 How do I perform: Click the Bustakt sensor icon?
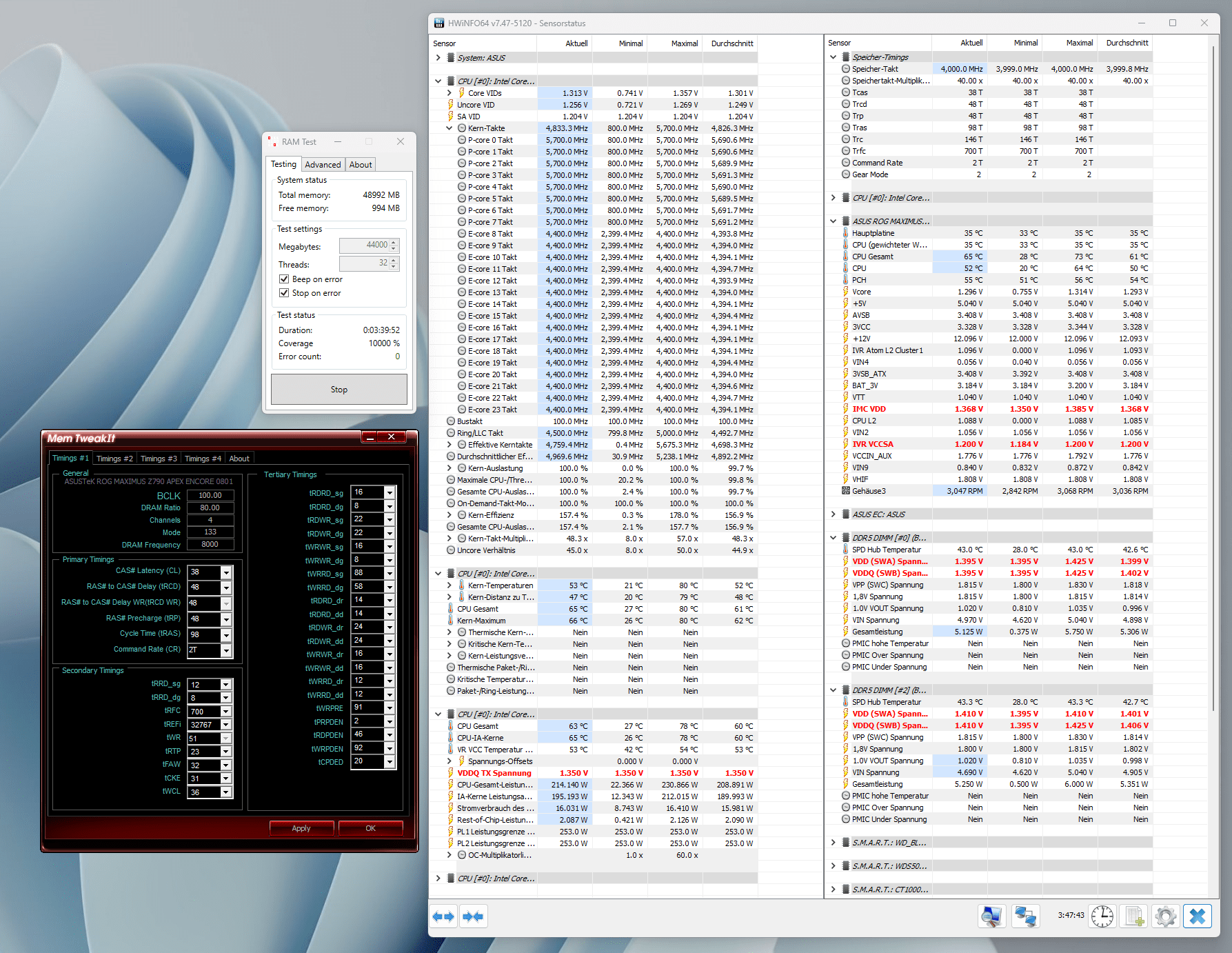coord(451,421)
